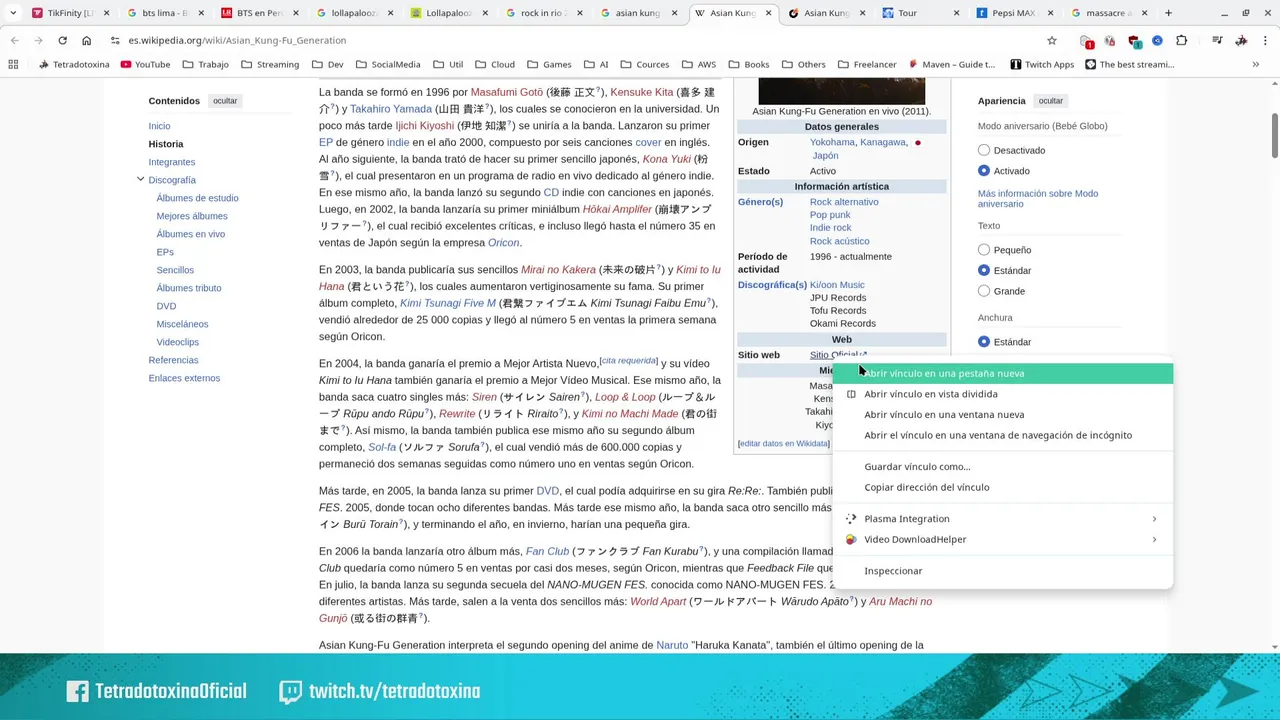
Task: Open the tab search dropdown arrow
Action: (13, 13)
